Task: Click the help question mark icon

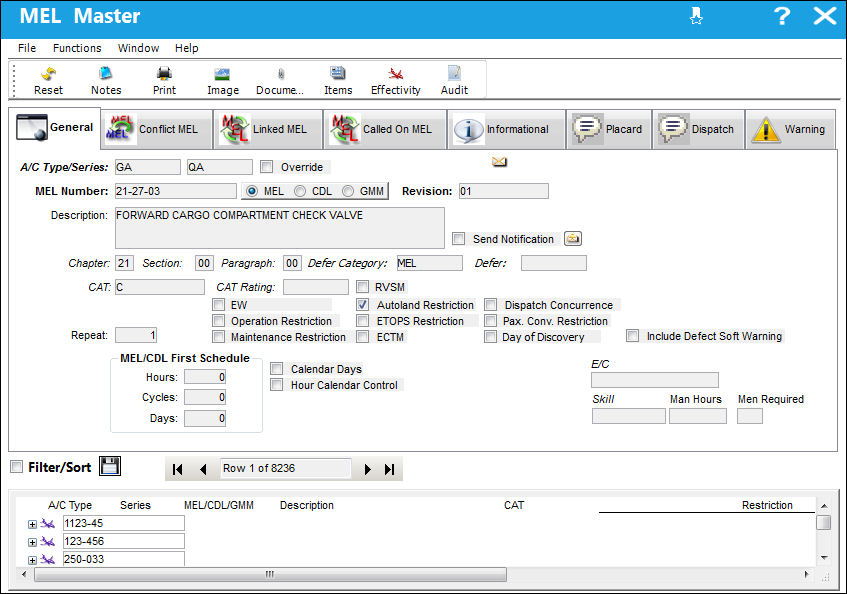Action: (x=782, y=16)
